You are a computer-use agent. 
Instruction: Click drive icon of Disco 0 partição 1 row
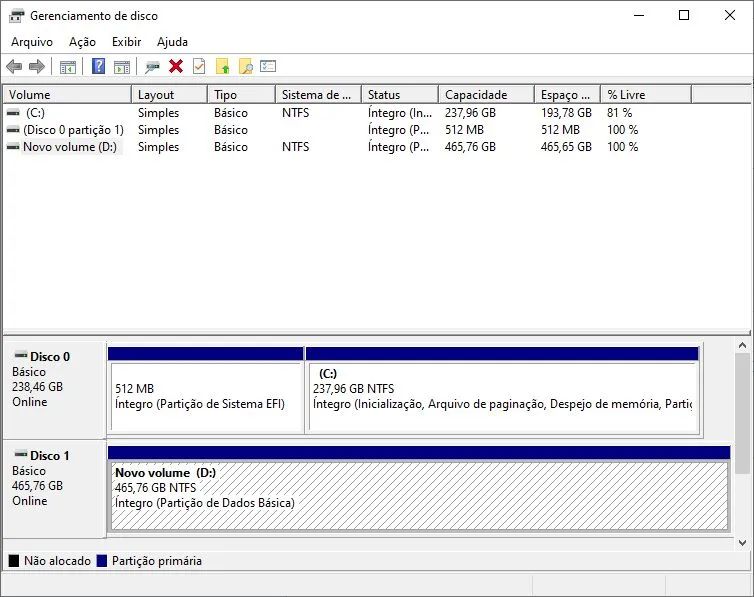[x=13, y=130]
